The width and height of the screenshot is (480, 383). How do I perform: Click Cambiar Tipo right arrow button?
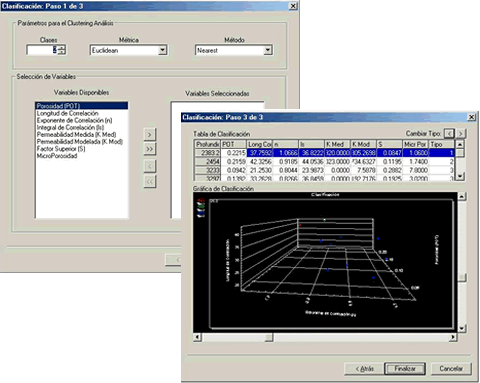(x=461, y=134)
